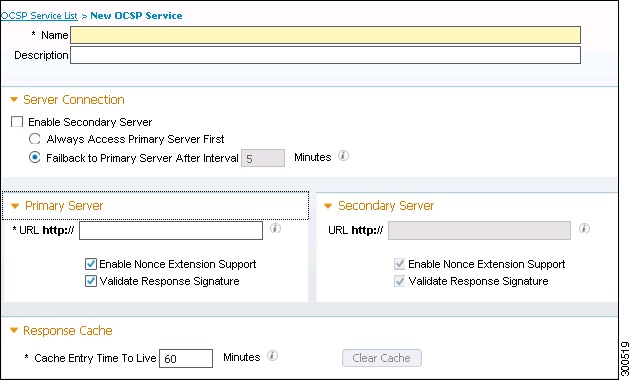
Task: Open the OCSP Service List link
Action: coord(39,16)
